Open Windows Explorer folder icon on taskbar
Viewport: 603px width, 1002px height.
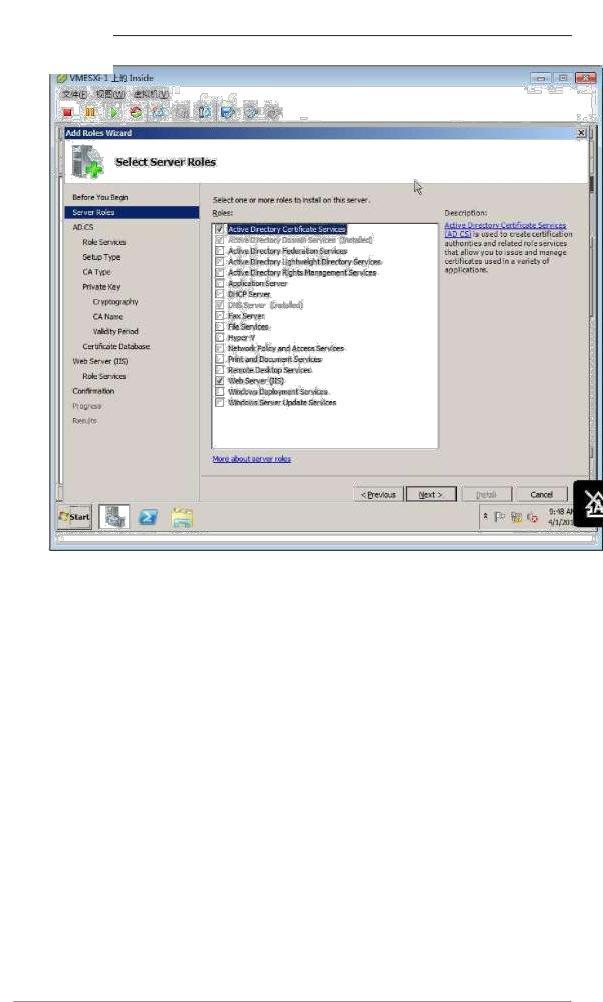183,517
